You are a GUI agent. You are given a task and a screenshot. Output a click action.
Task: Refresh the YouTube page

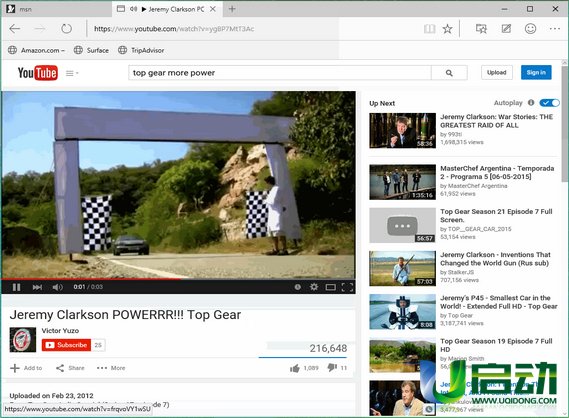coord(66,29)
